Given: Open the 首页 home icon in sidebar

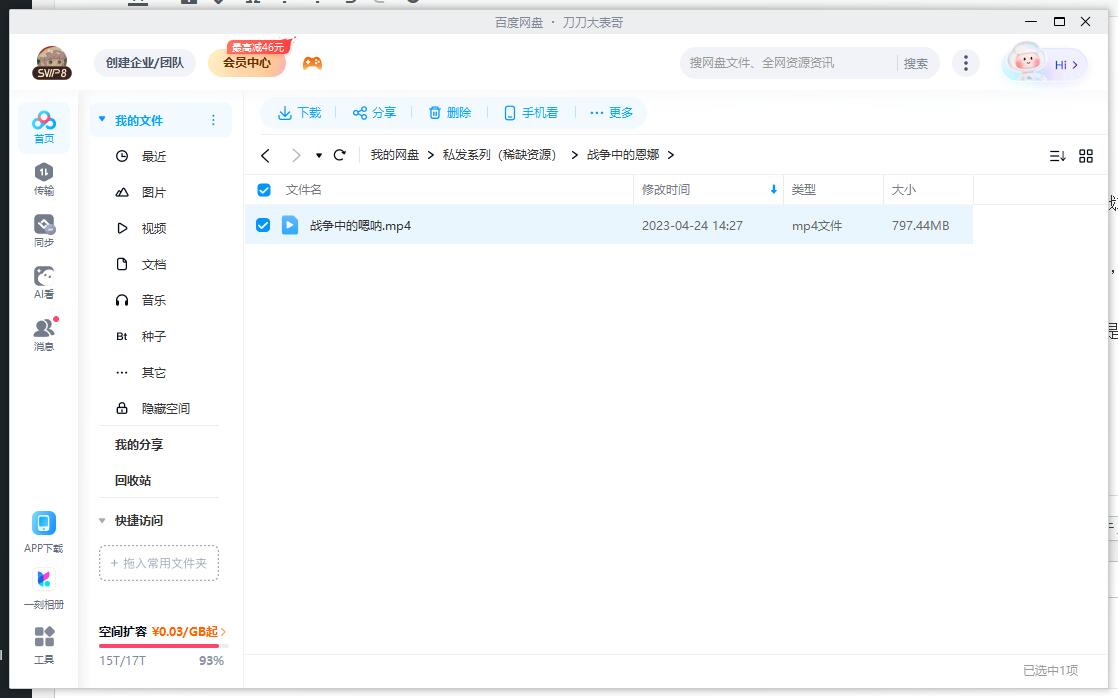Looking at the screenshot, I should point(43,127).
